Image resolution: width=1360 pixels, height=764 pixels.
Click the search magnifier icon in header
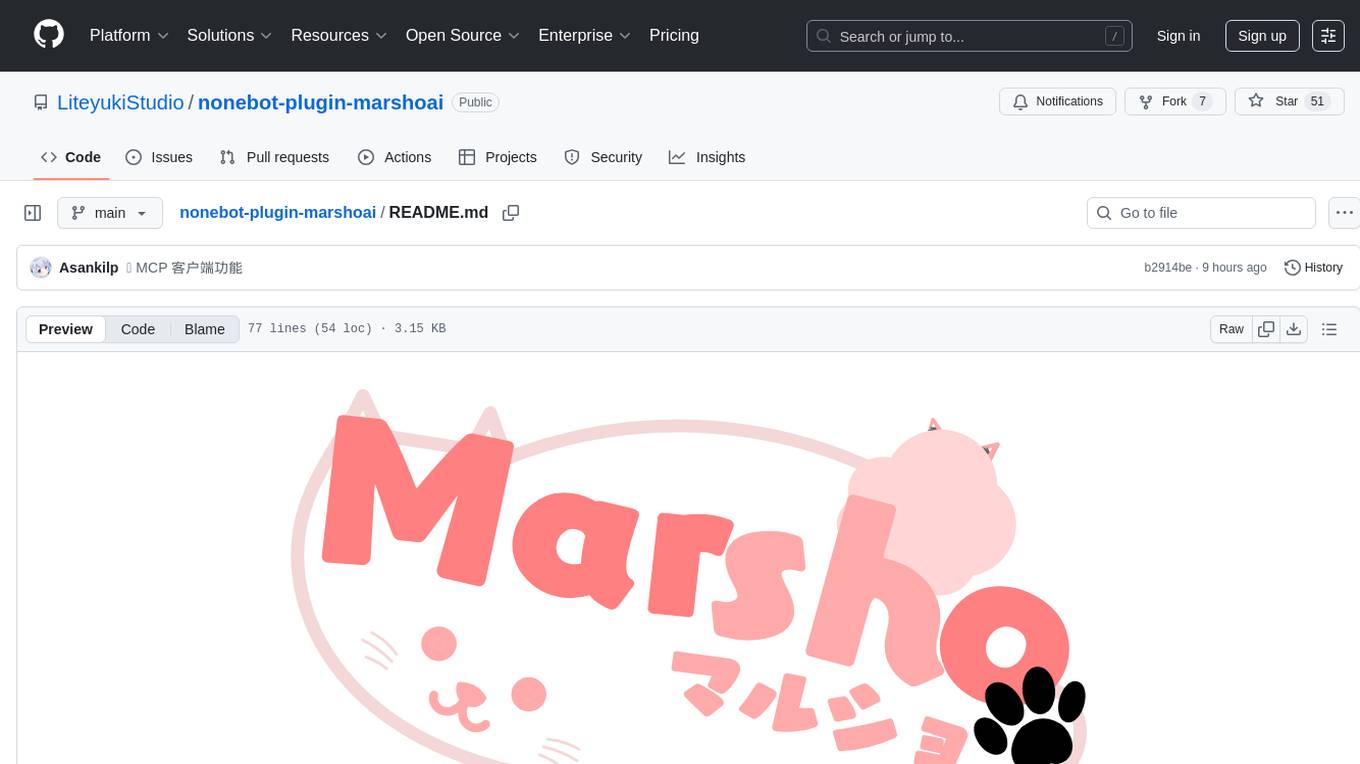[x=824, y=36]
